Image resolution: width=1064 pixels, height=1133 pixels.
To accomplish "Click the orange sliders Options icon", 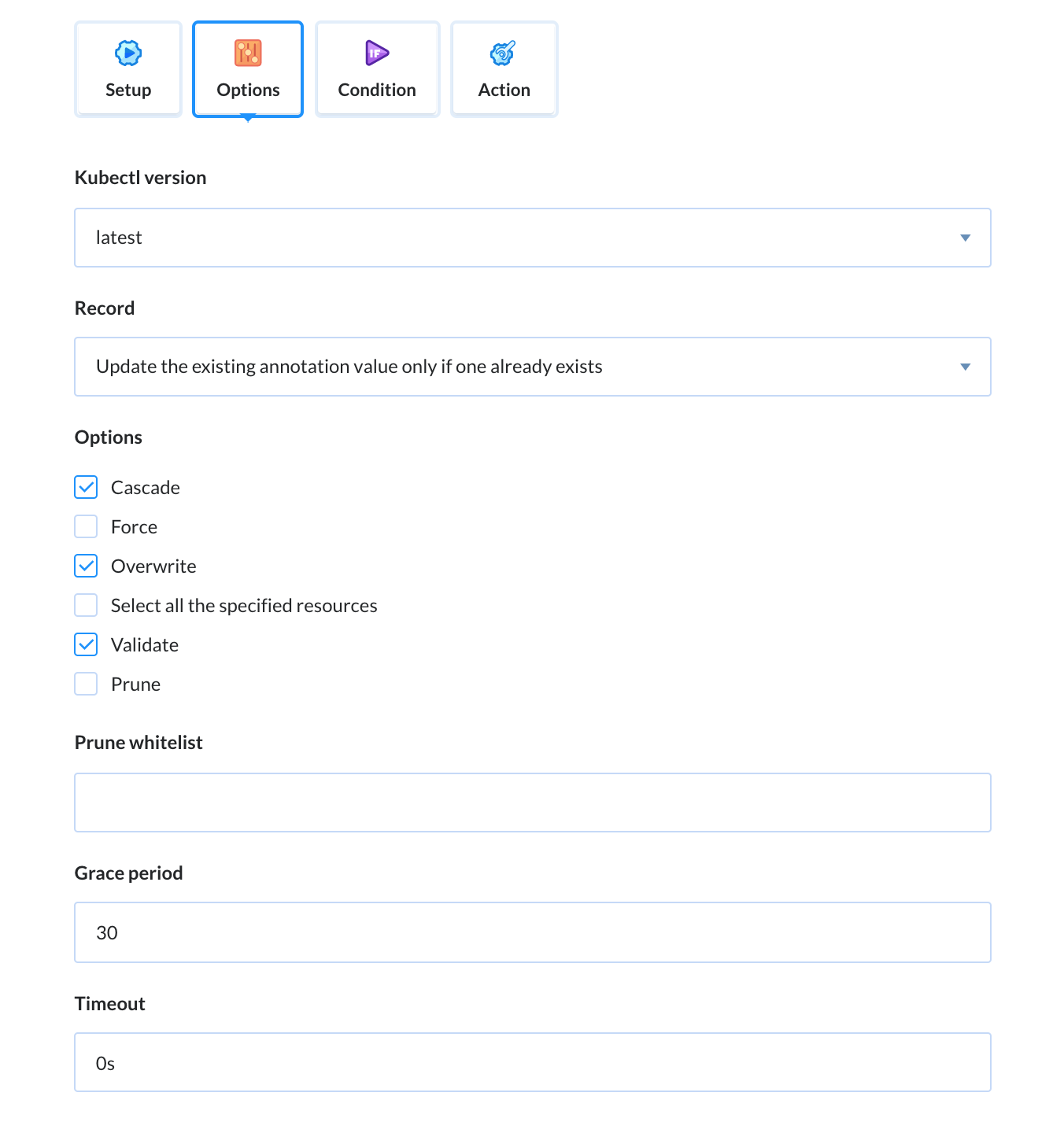I will (248, 54).
